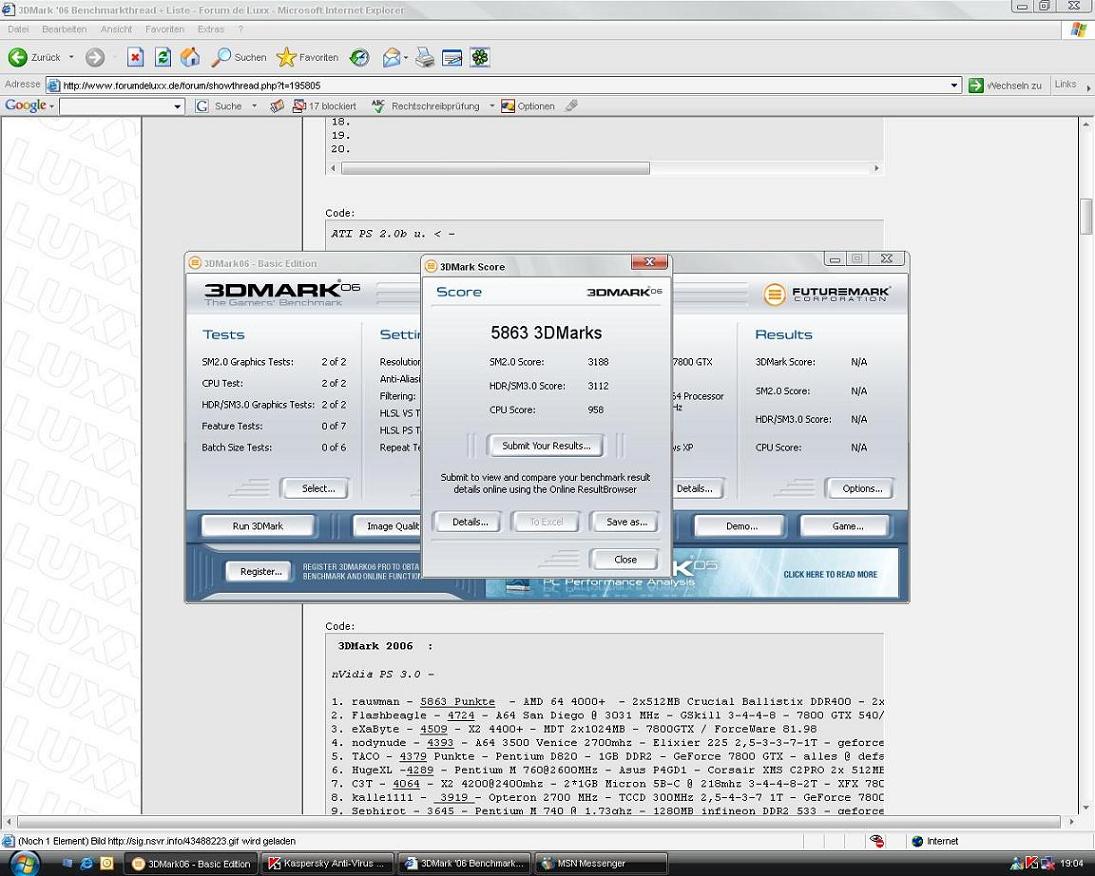1095x876 pixels.
Task: Click the Kaspersky tray icon
Action: tap(1031, 863)
